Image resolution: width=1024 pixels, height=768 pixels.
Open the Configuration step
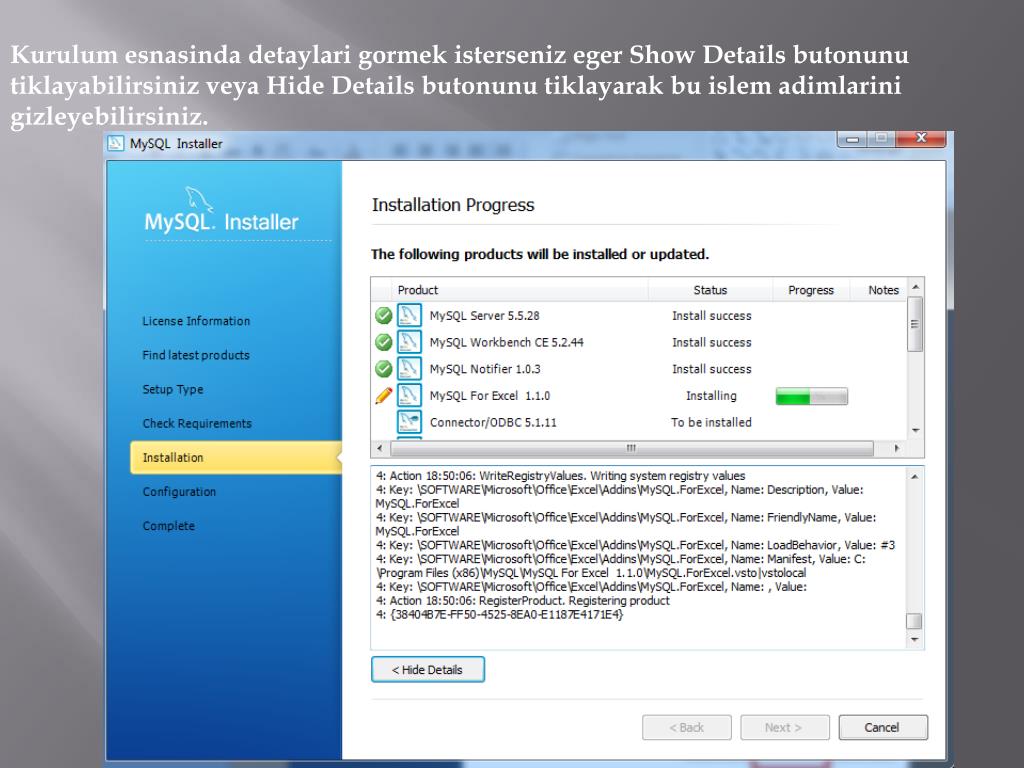(x=179, y=492)
